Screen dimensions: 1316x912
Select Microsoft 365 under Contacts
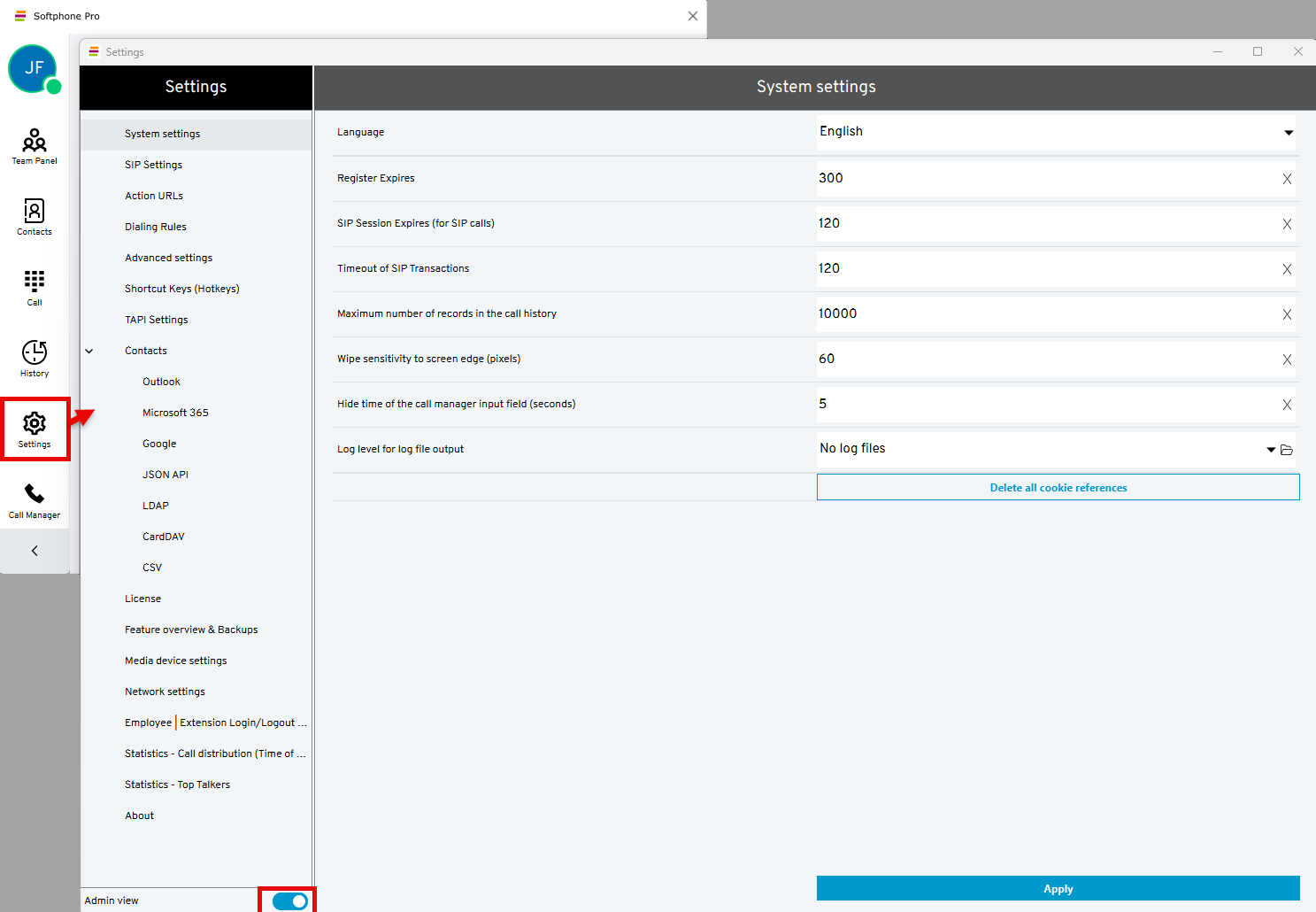coord(175,413)
